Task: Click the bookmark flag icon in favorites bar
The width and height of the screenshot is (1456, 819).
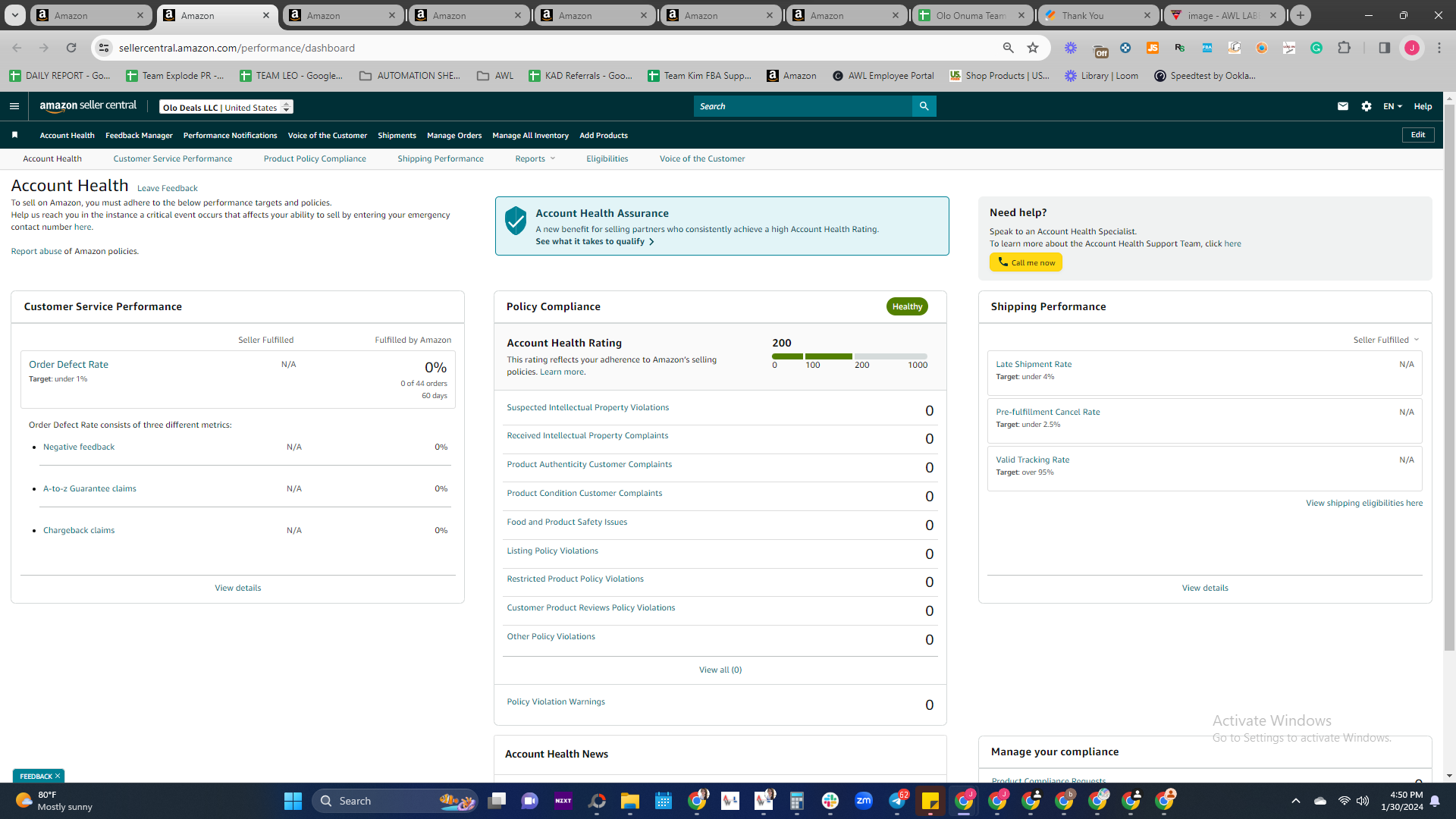Action: (x=14, y=135)
